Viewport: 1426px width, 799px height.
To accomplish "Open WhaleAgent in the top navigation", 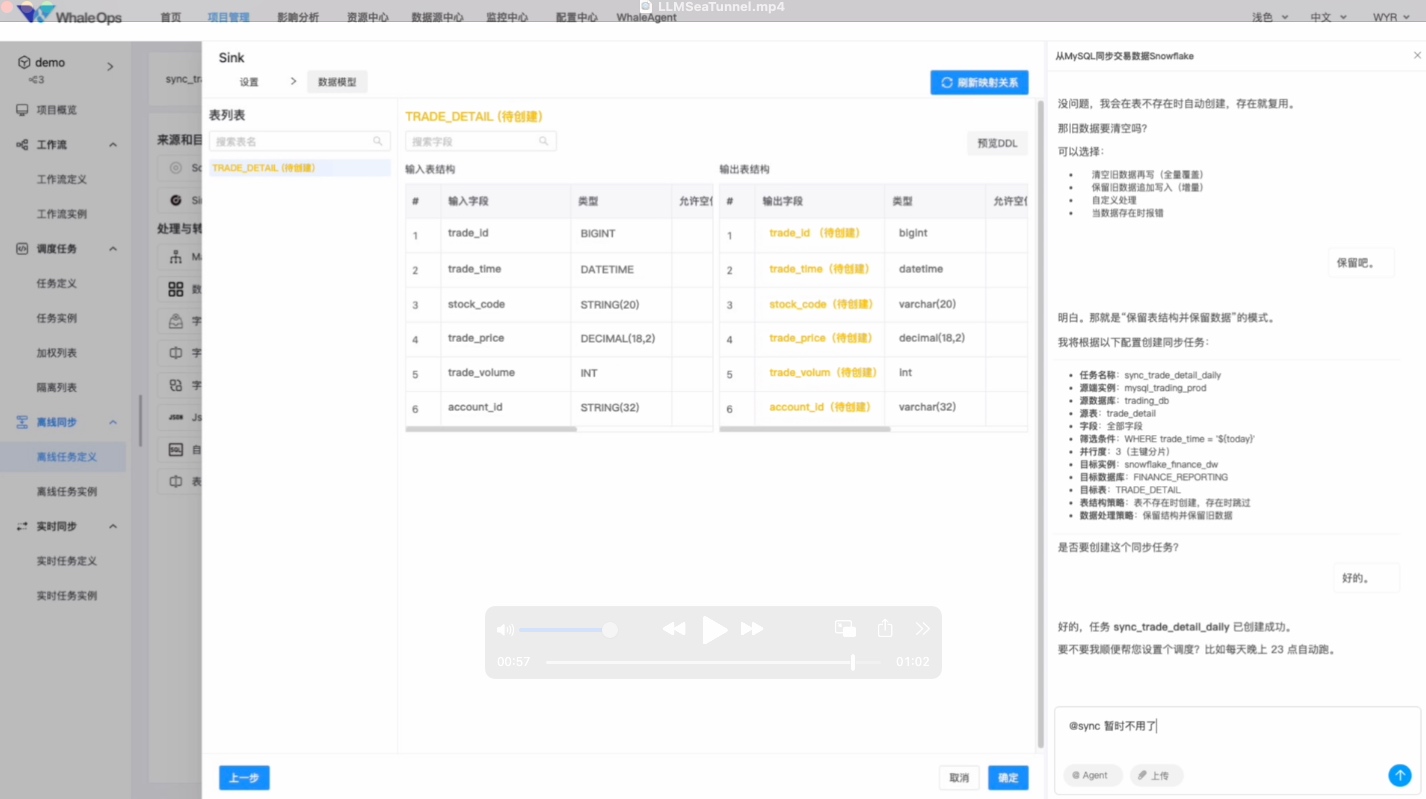I will (646, 18).
